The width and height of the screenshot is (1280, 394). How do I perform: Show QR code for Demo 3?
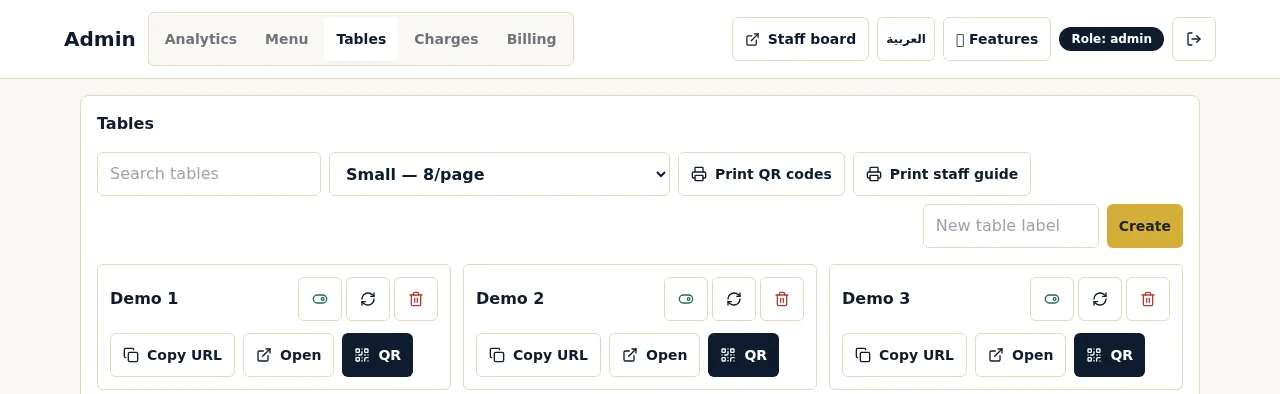coord(1109,355)
